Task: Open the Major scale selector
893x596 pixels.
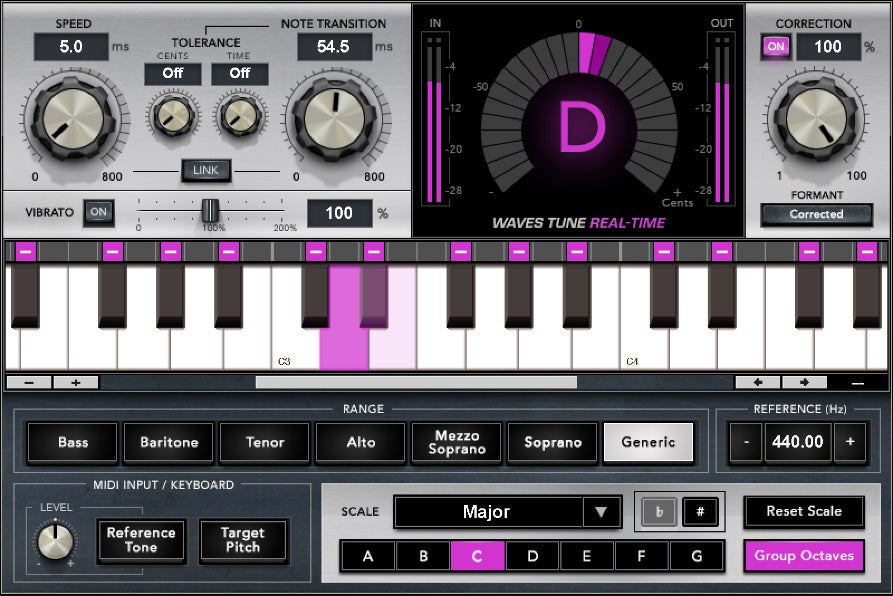Action: pyautogui.click(x=488, y=512)
